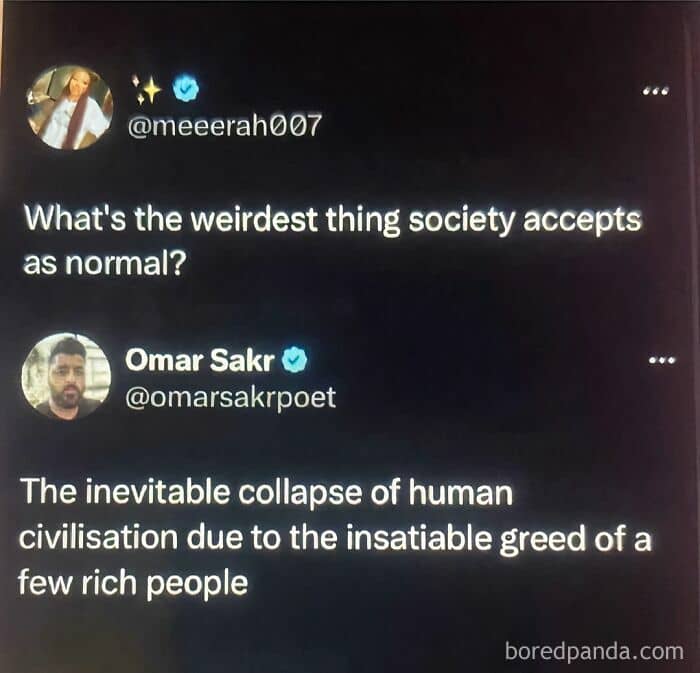Click the verified badge beside Omar Sakr
The height and width of the screenshot is (673, 700).
294,360
